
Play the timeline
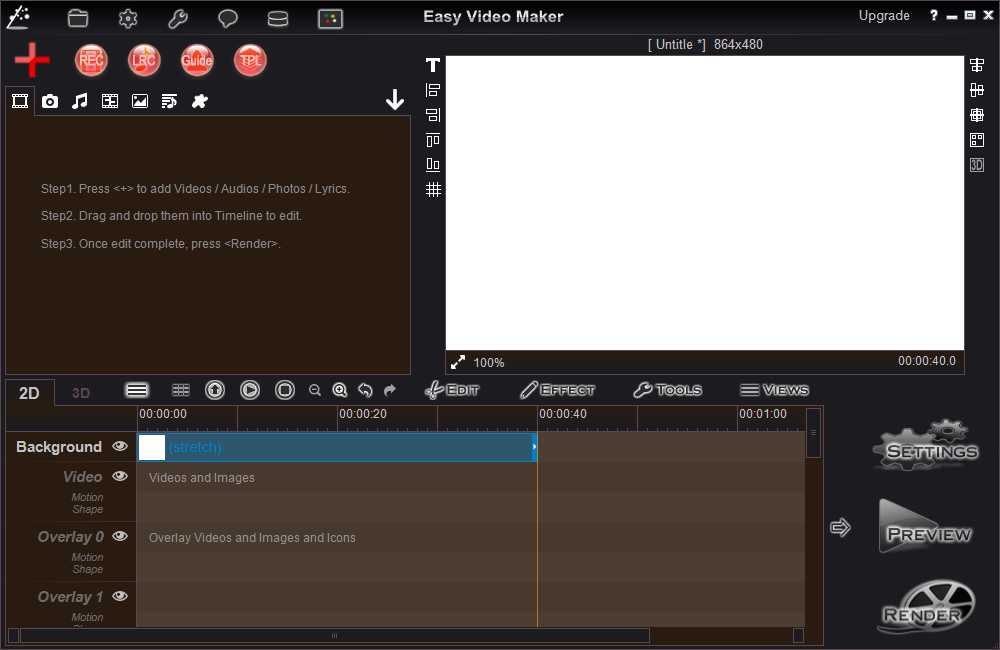[250, 390]
